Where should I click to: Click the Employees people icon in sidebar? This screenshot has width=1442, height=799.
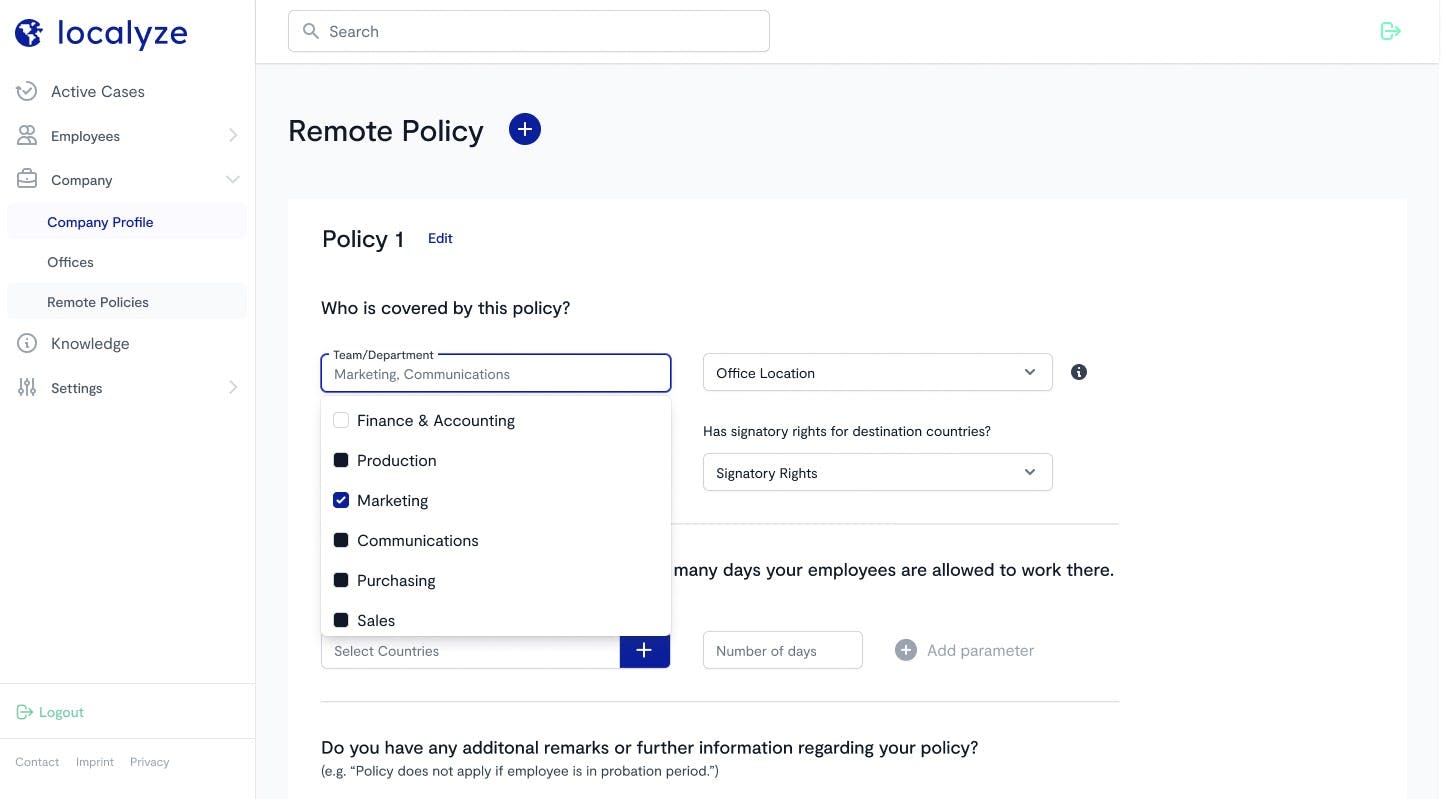coord(26,136)
